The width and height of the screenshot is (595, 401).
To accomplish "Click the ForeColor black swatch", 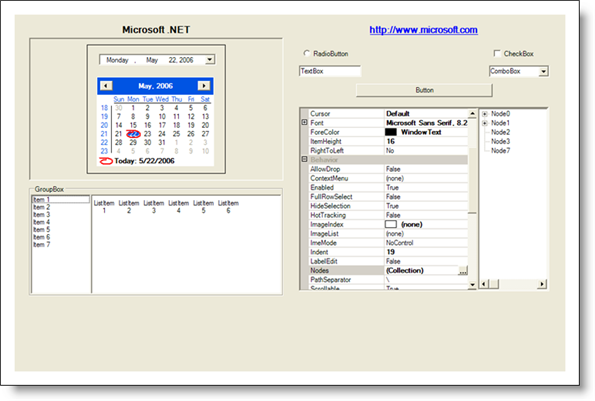I will [391, 132].
